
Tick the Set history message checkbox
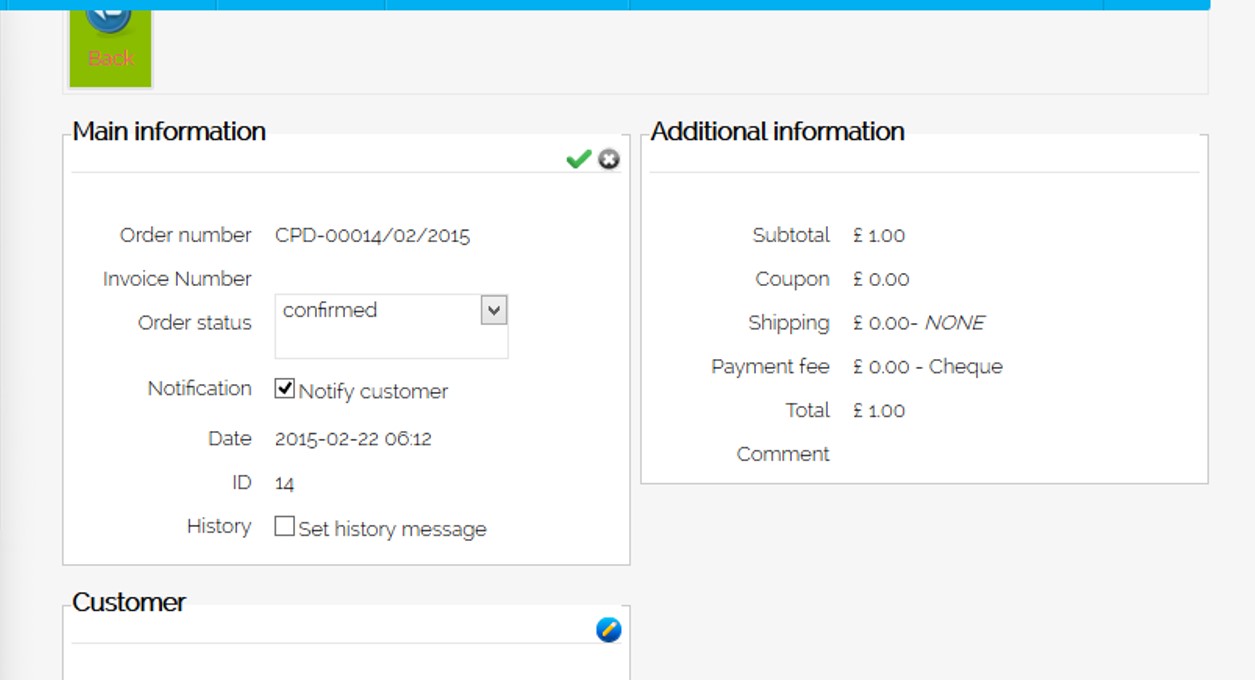285,526
